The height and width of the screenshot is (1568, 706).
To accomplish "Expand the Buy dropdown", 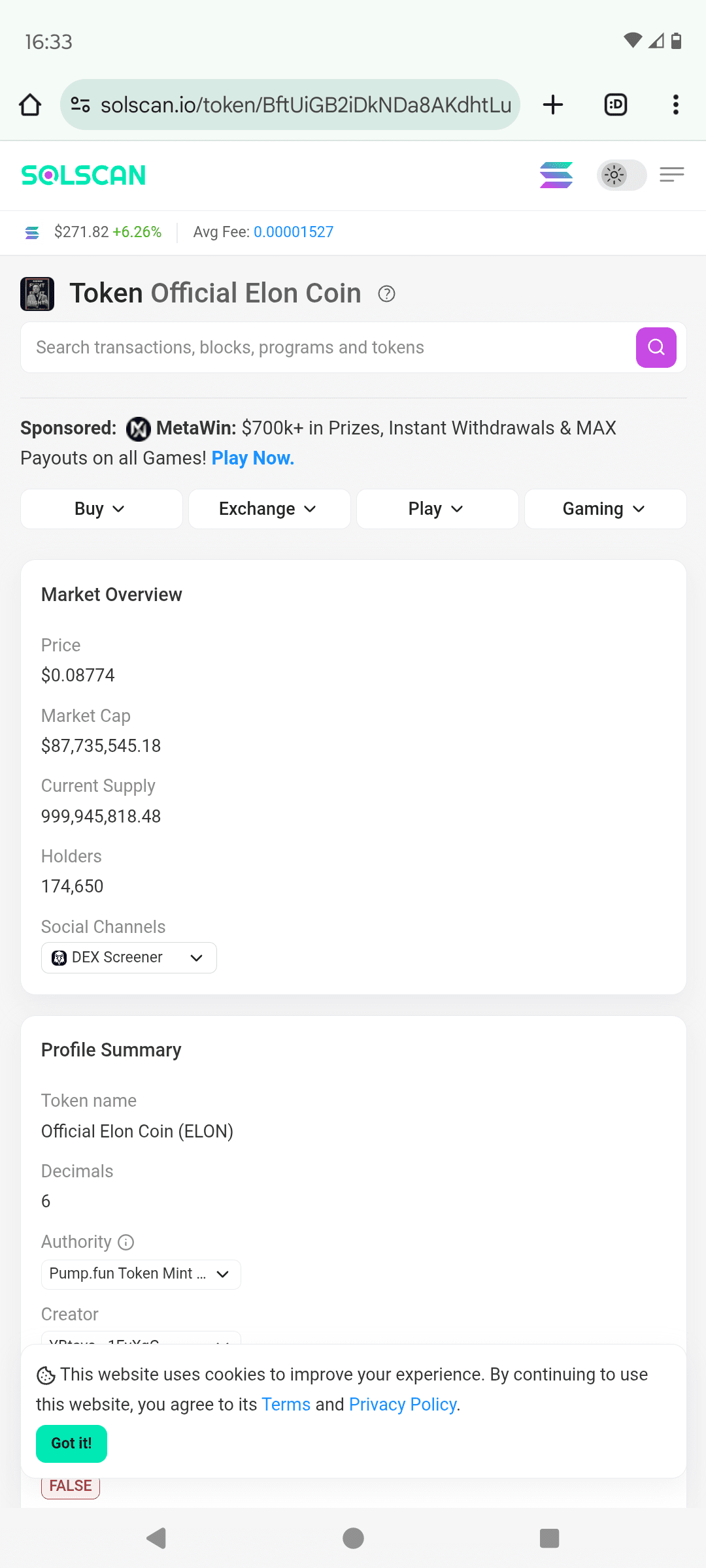I will point(101,509).
